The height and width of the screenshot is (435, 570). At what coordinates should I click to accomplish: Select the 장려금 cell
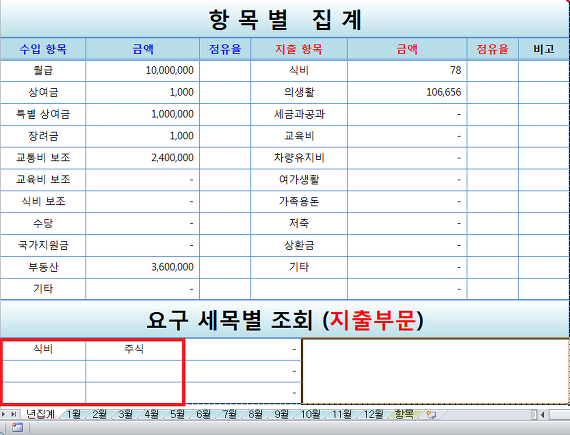click(43, 136)
